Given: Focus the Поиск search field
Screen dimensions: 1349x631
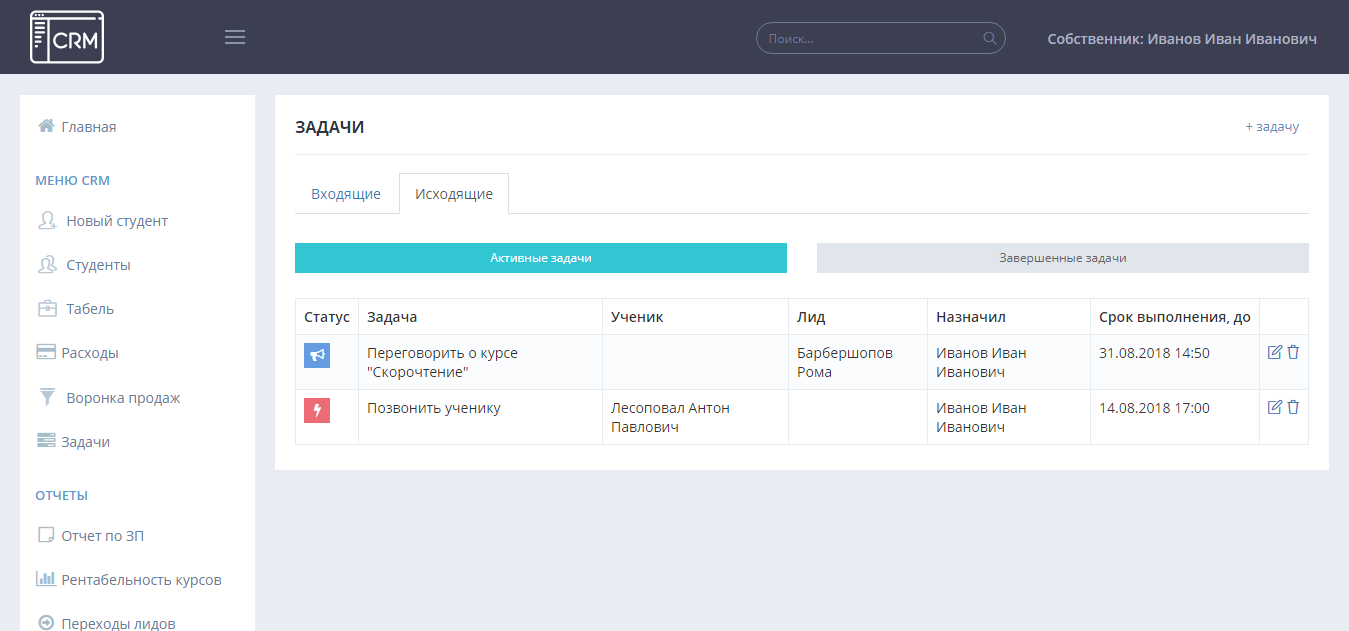Looking at the screenshot, I should [870, 39].
